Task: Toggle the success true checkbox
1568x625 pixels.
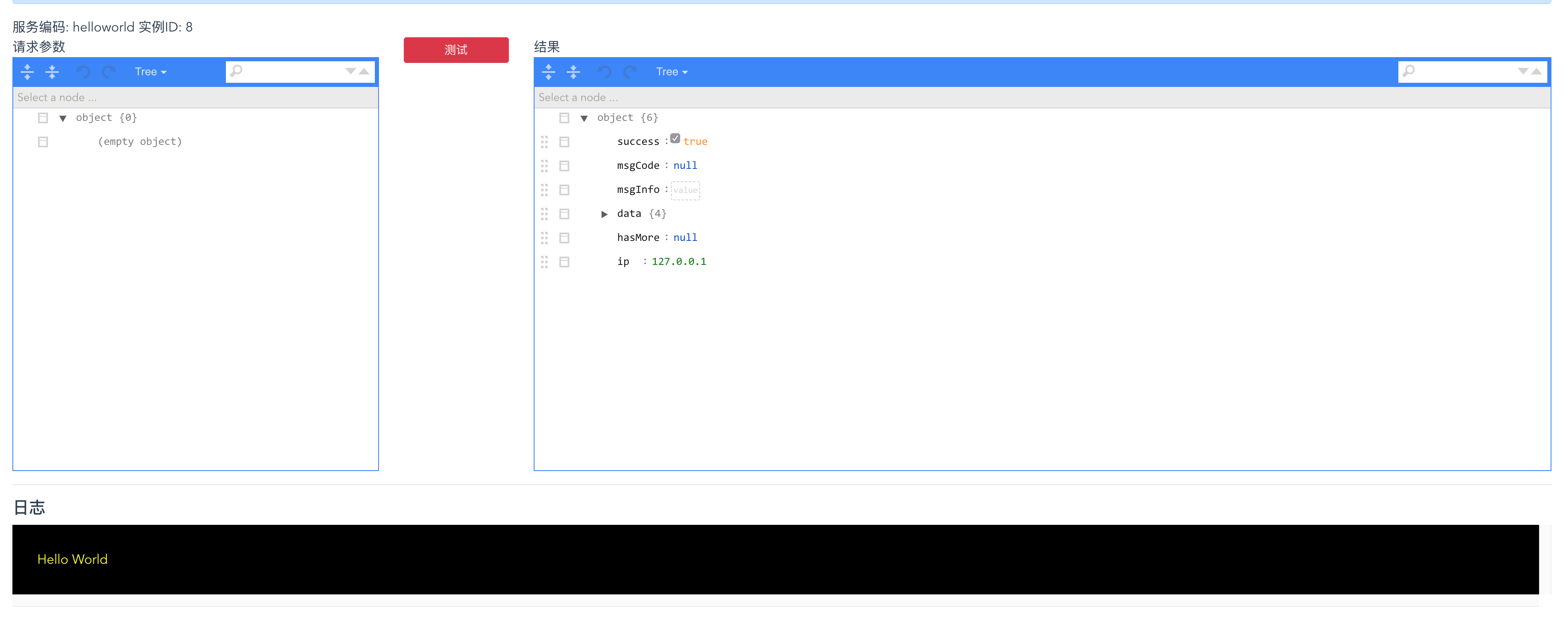Action: (675, 139)
